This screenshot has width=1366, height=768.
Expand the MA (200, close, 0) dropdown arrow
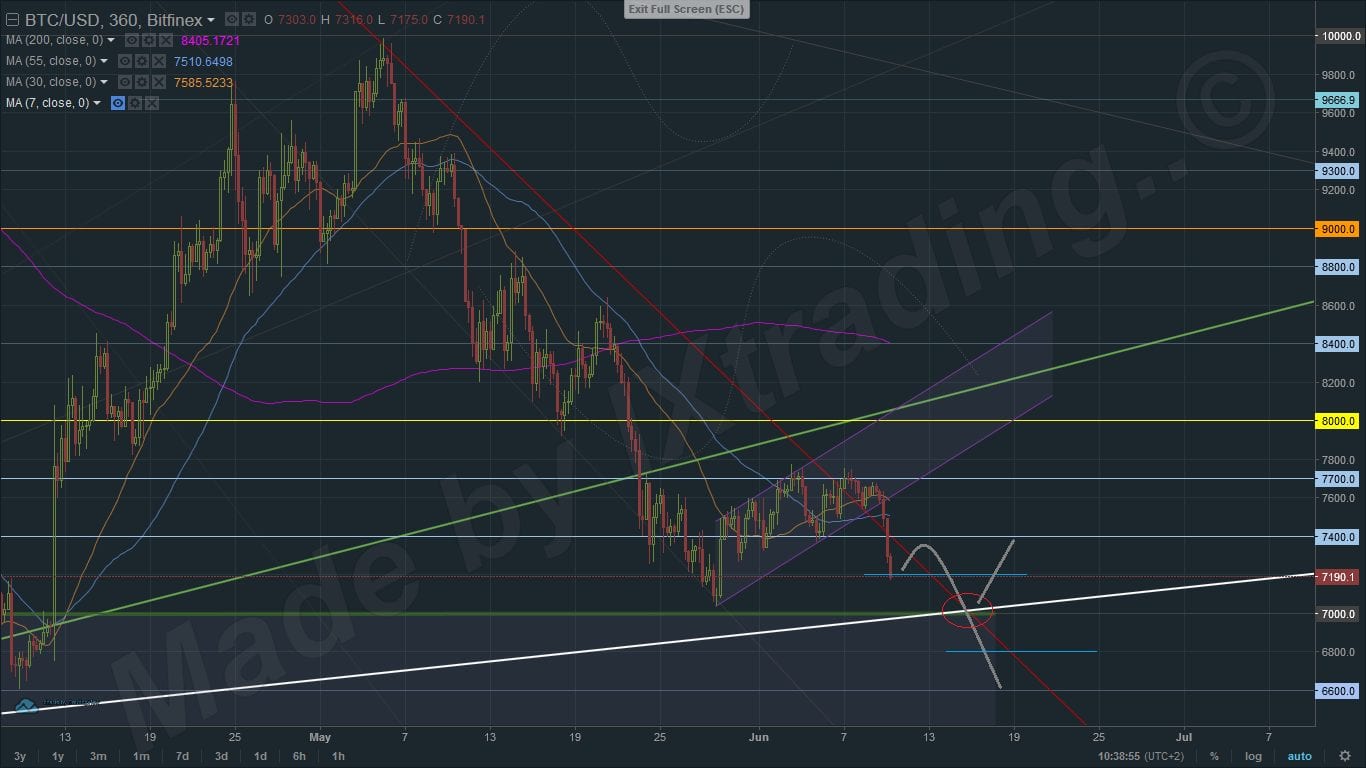(x=111, y=40)
